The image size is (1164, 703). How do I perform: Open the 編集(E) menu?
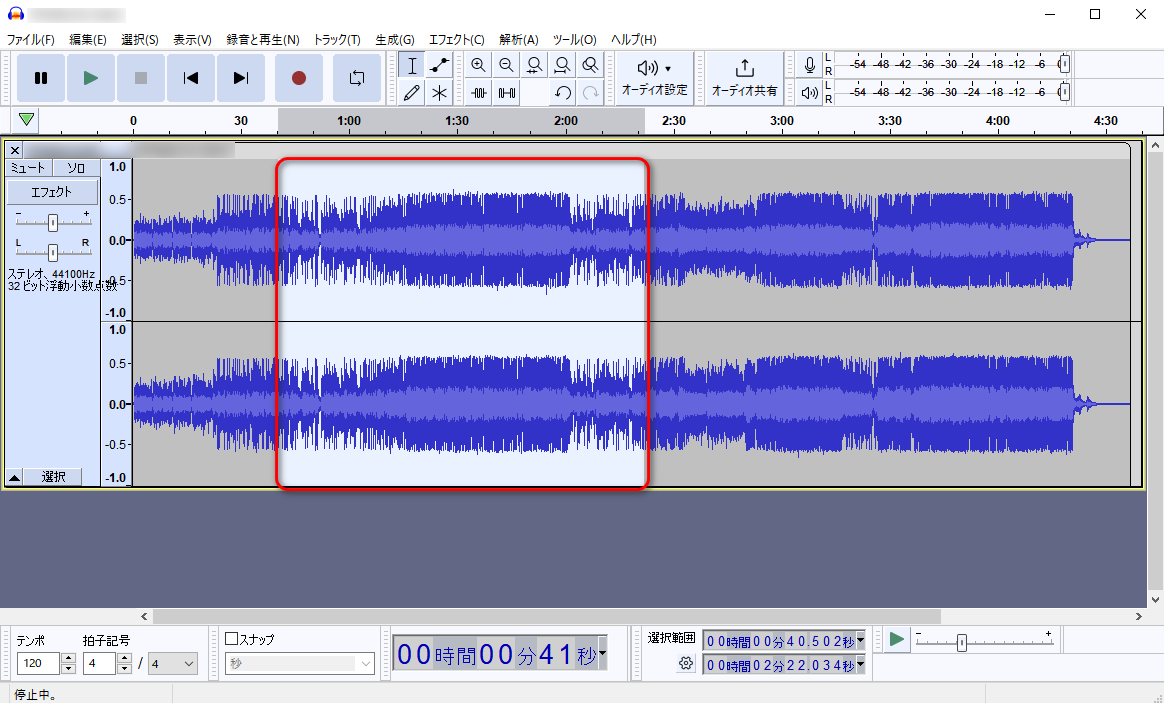[88, 39]
